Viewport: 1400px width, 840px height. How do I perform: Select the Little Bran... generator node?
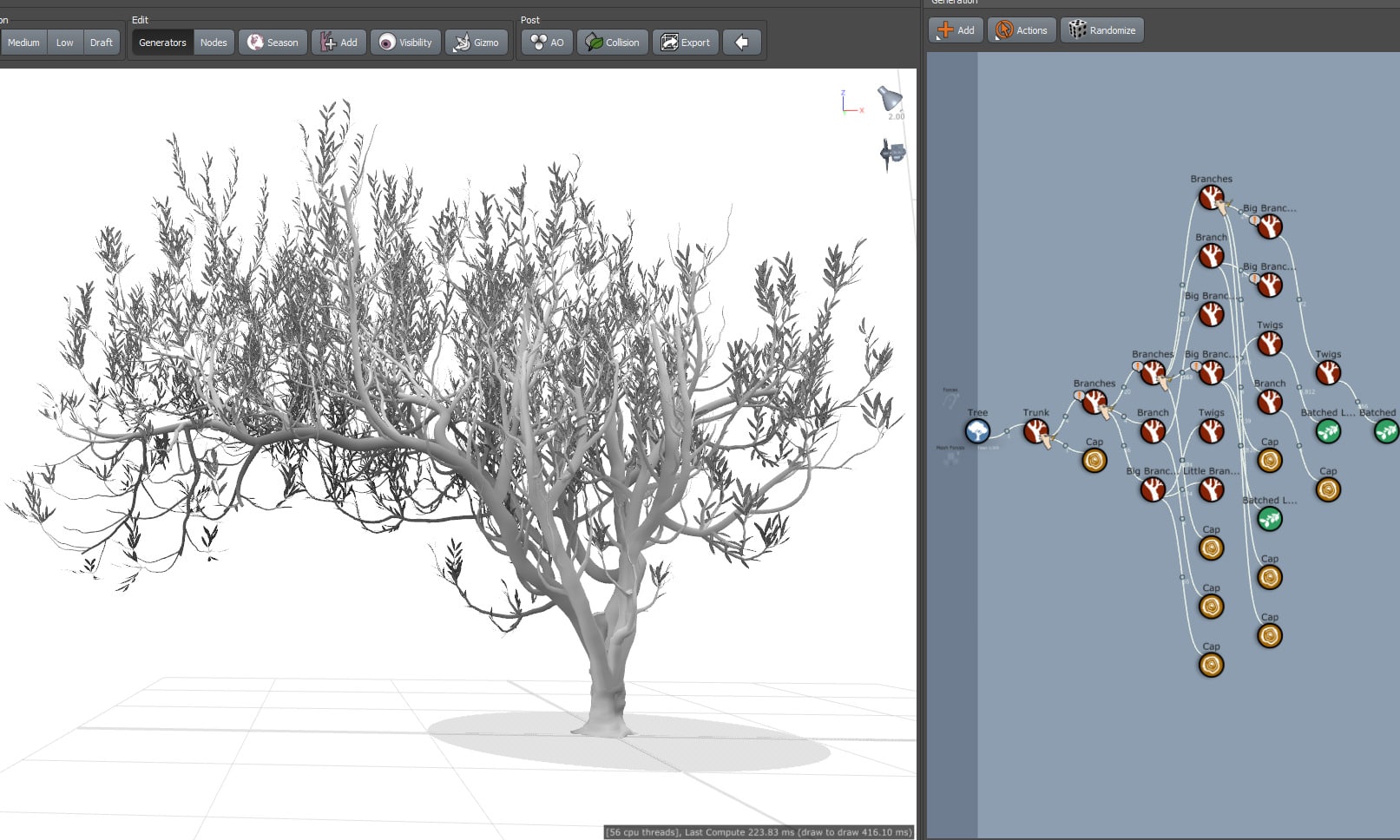tap(1211, 489)
